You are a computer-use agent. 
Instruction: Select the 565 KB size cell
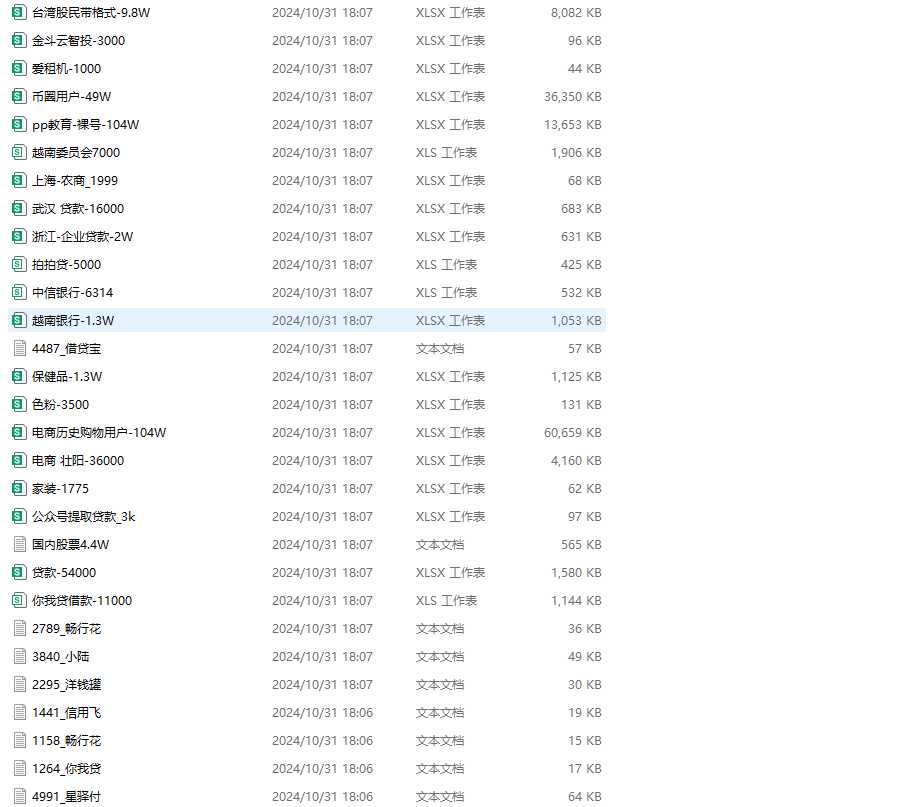tap(581, 545)
